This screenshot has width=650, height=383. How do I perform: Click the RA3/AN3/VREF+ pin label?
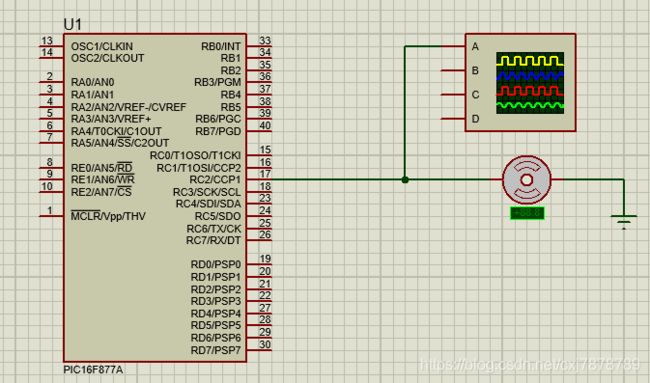coord(111,119)
